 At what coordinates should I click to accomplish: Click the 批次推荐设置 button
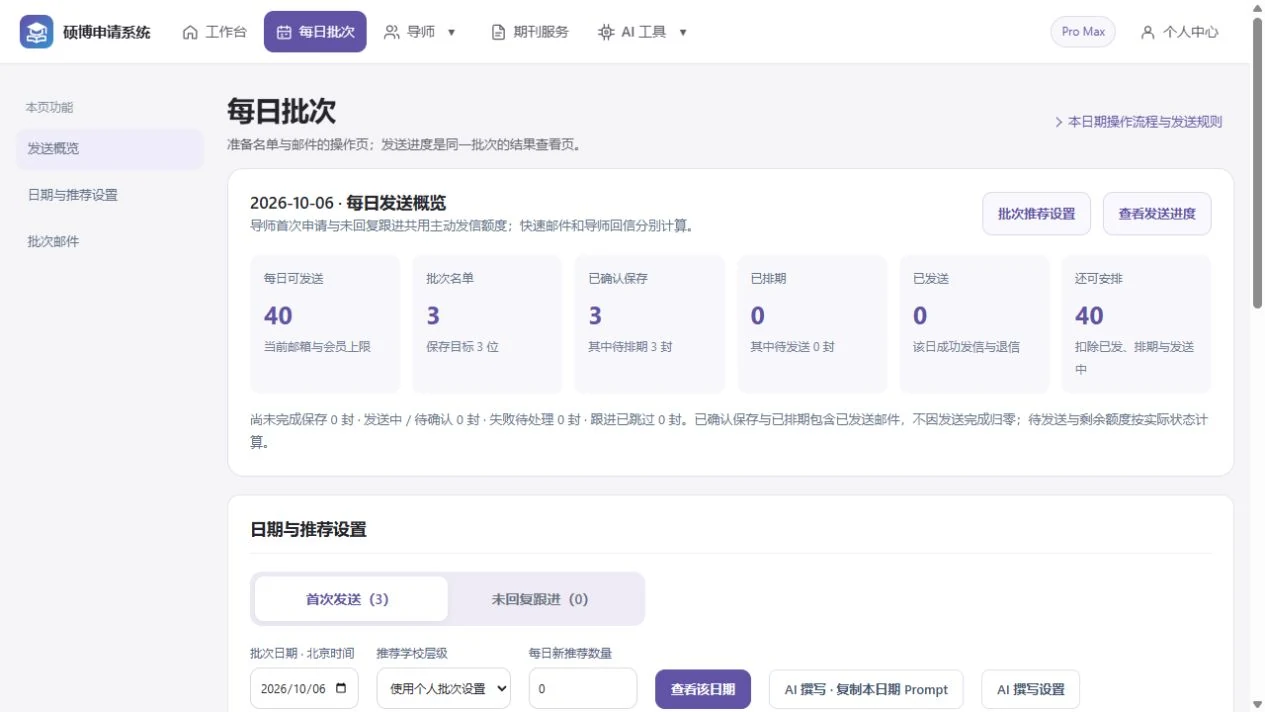pyautogui.click(x=1036, y=214)
